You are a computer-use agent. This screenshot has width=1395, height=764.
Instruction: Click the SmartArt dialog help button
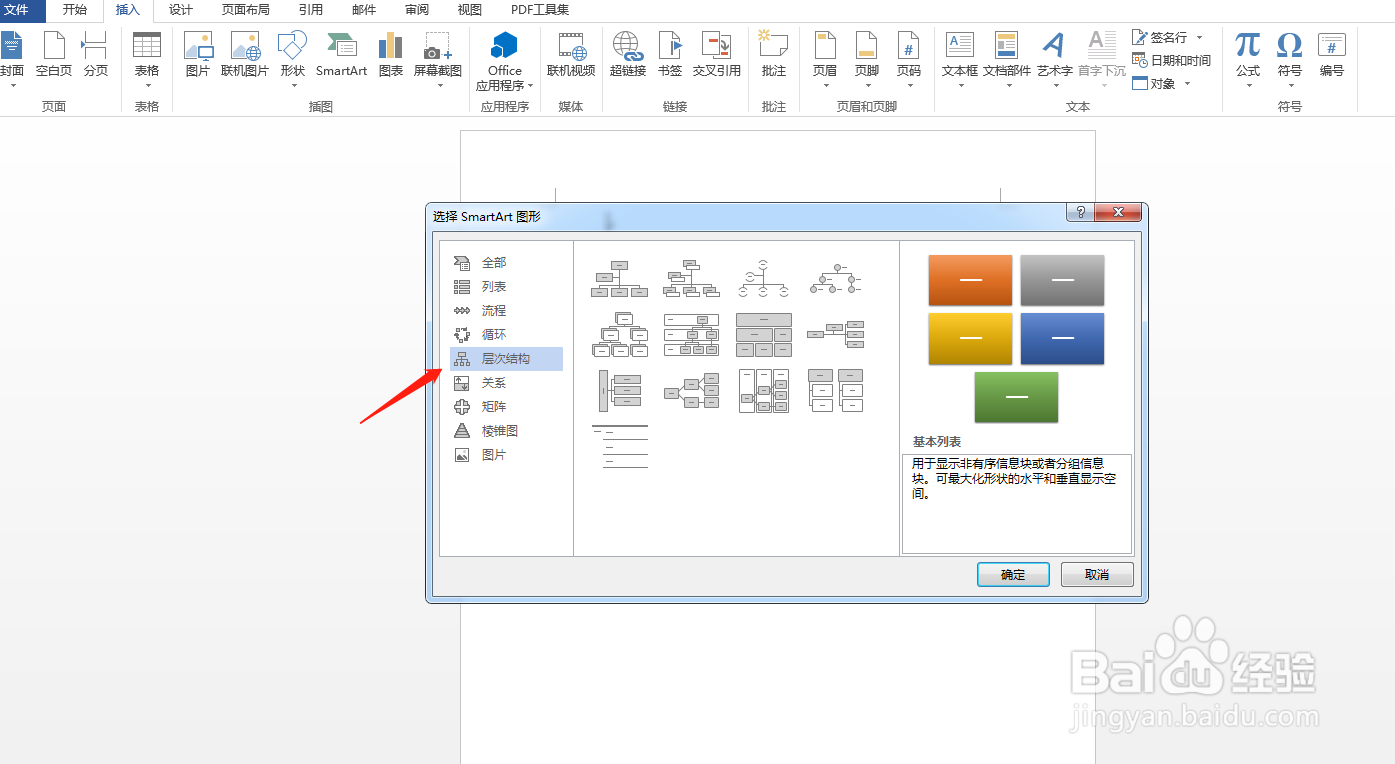point(1079,212)
